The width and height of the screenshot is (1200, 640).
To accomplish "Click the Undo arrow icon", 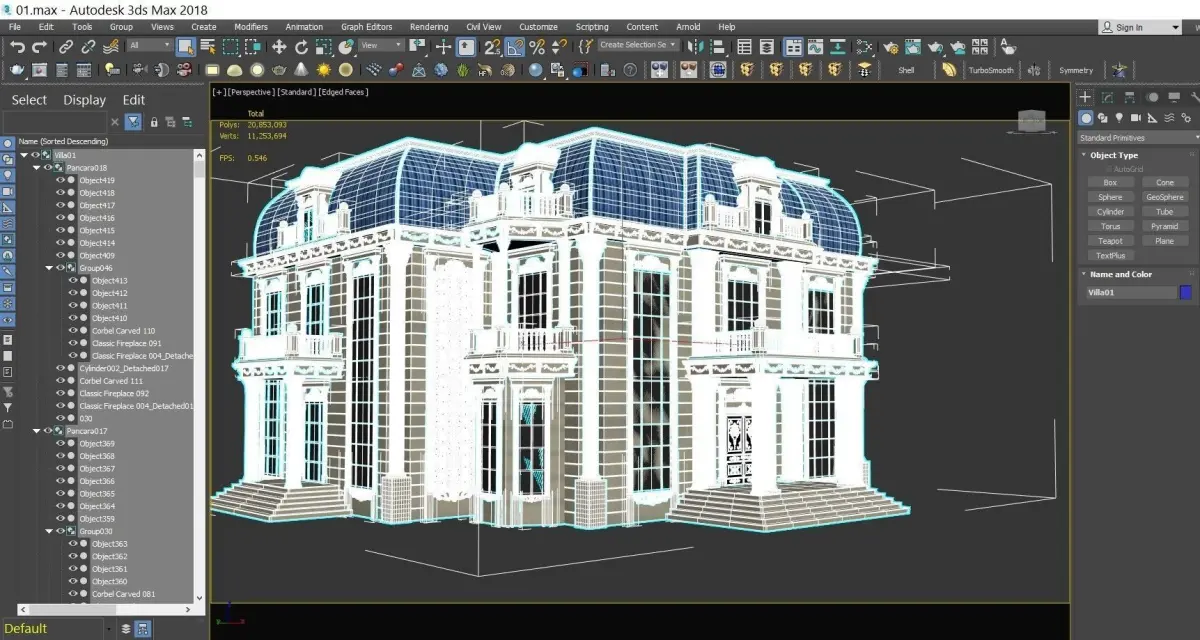I will click(x=18, y=46).
